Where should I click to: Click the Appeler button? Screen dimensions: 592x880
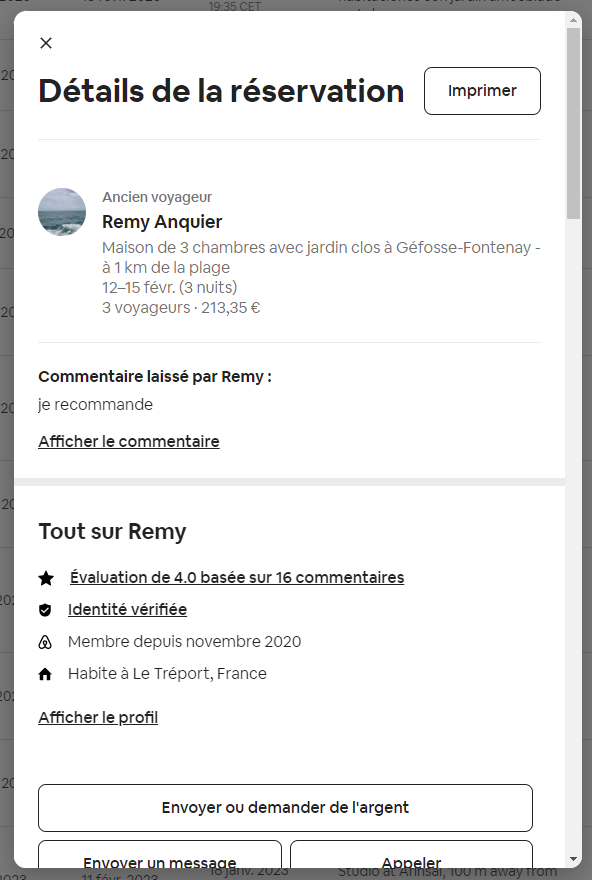coord(411,854)
